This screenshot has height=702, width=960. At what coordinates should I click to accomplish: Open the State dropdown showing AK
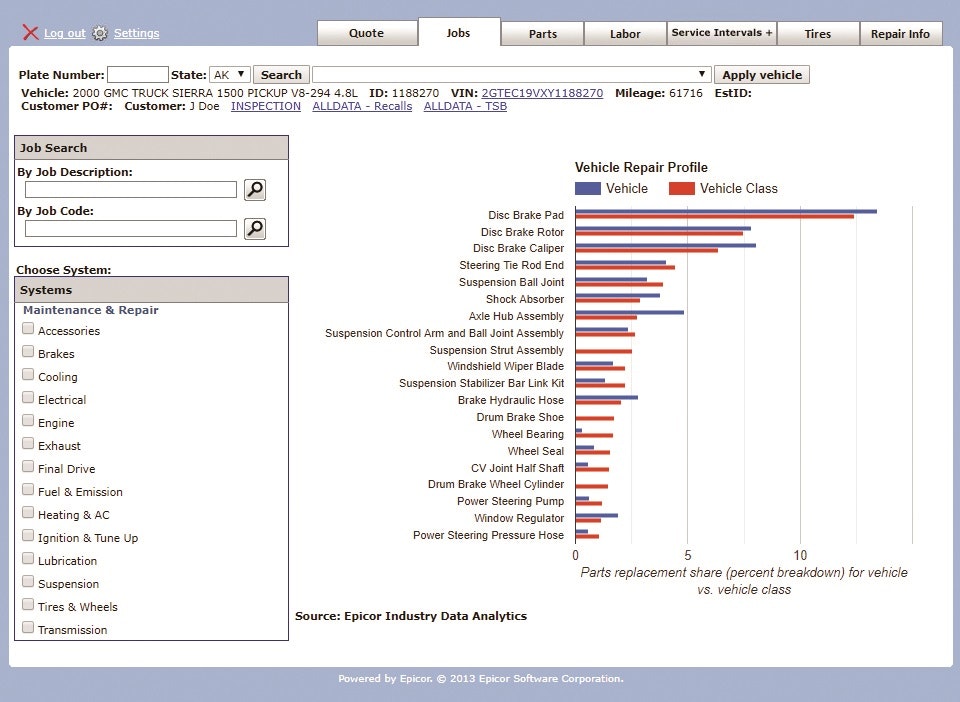pos(229,74)
